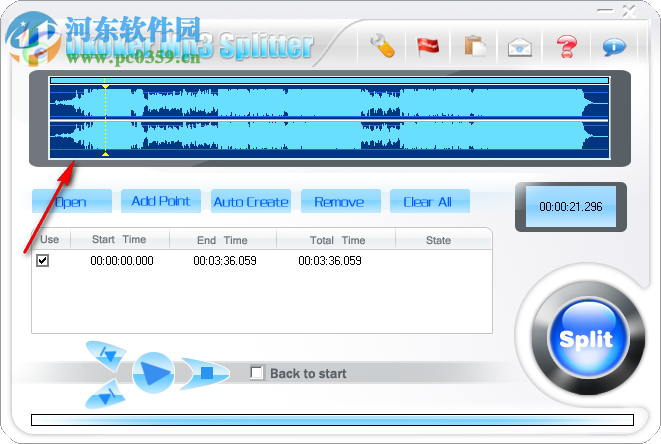Click the bottom progress bar
The image size is (661, 444).
pyautogui.click(x=332, y=420)
